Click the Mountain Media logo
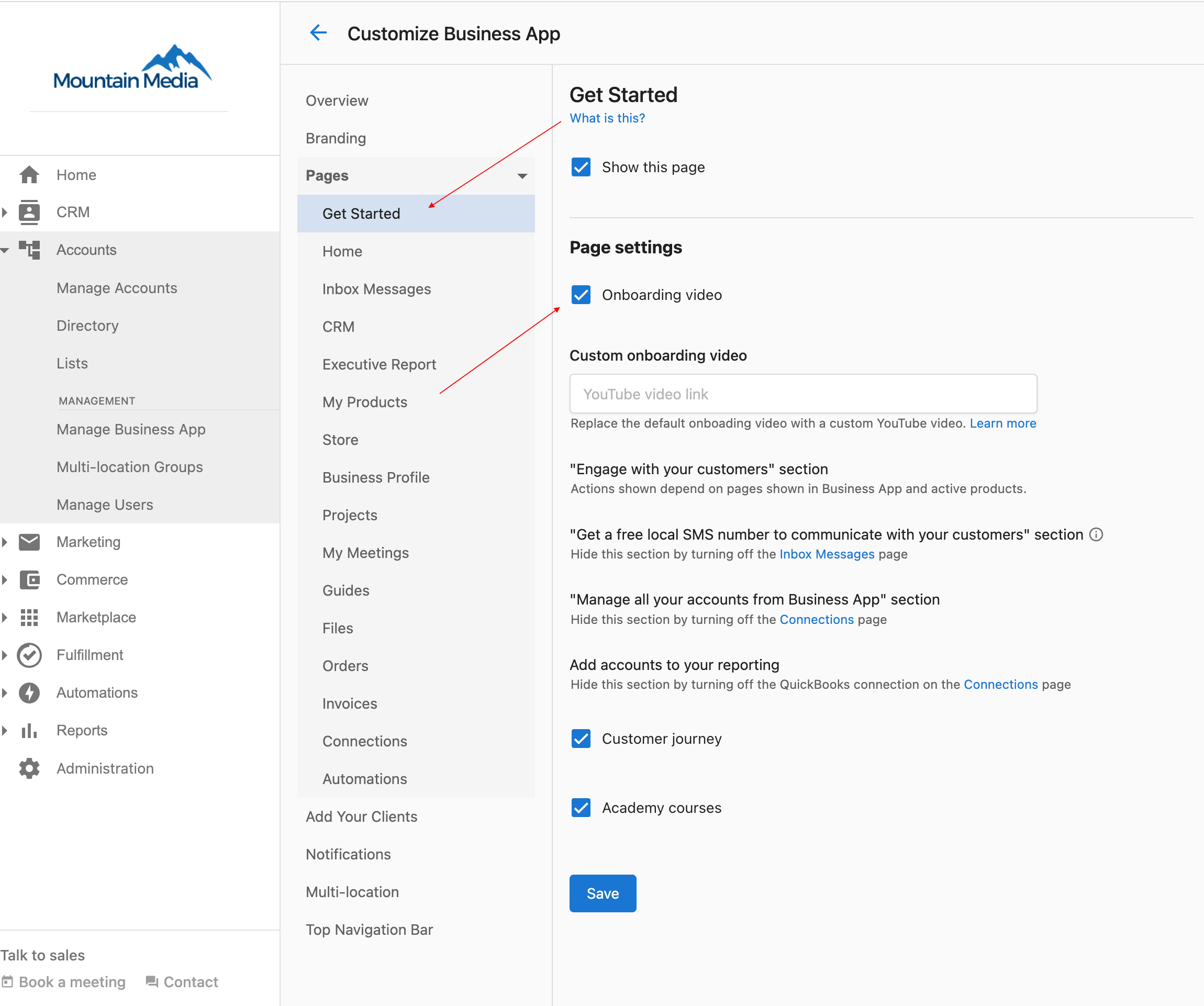The height and width of the screenshot is (1006, 1204). coord(132,68)
